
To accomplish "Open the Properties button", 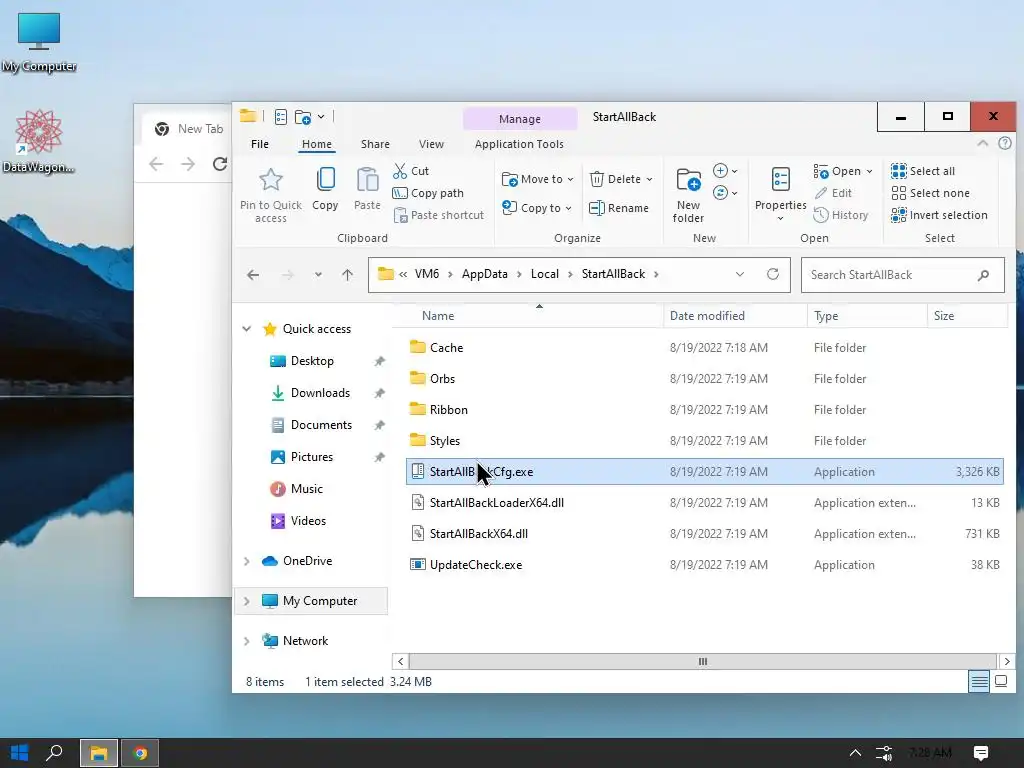I will pyautogui.click(x=780, y=194).
